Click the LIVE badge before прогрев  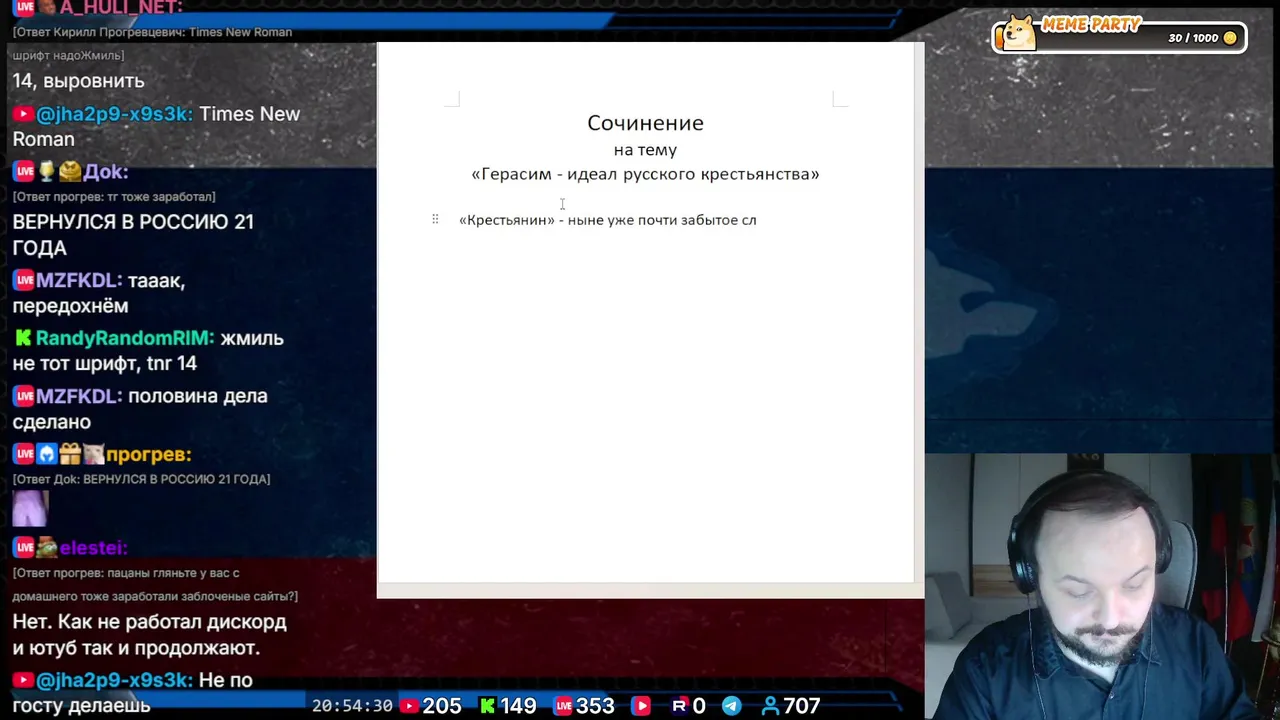point(24,455)
